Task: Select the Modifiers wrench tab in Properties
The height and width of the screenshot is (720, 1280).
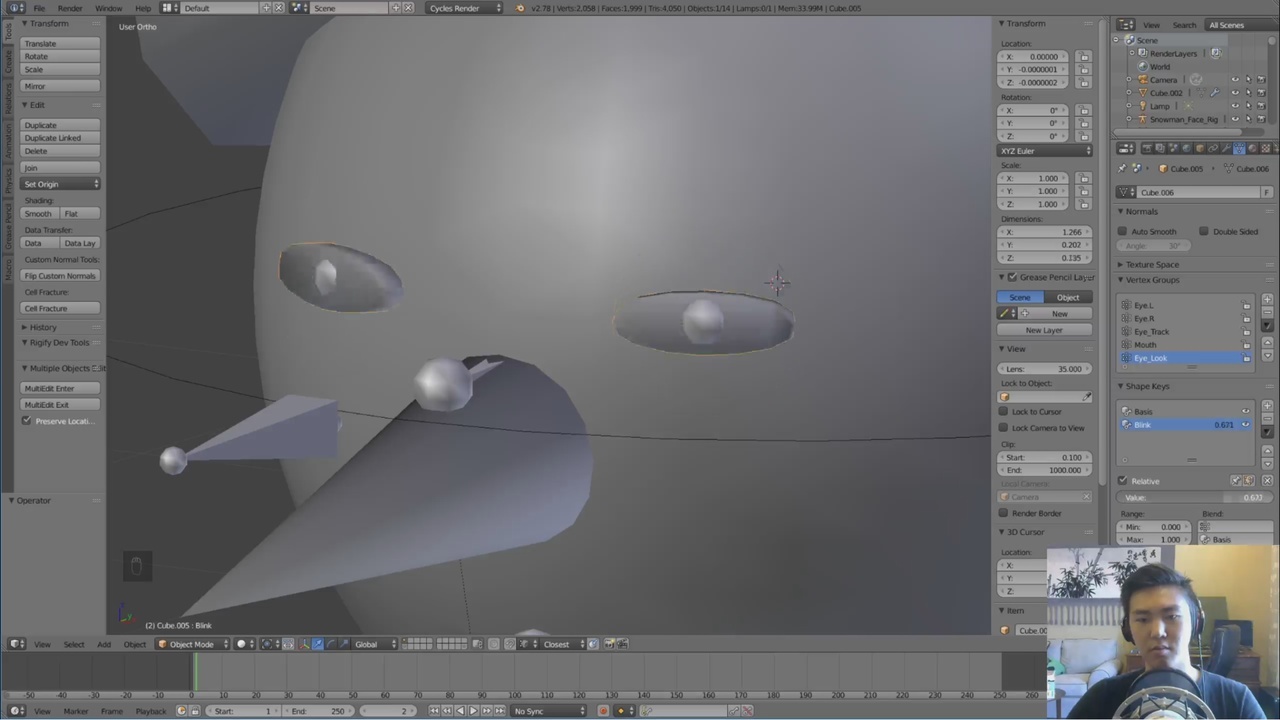Action: pos(1226,148)
